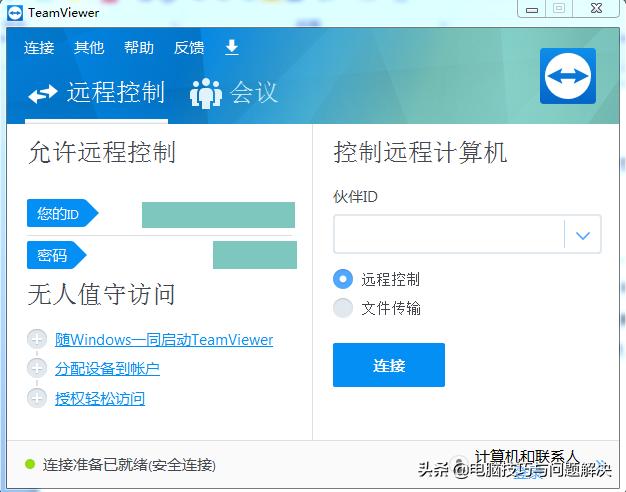Open the 连接 menu

point(39,48)
